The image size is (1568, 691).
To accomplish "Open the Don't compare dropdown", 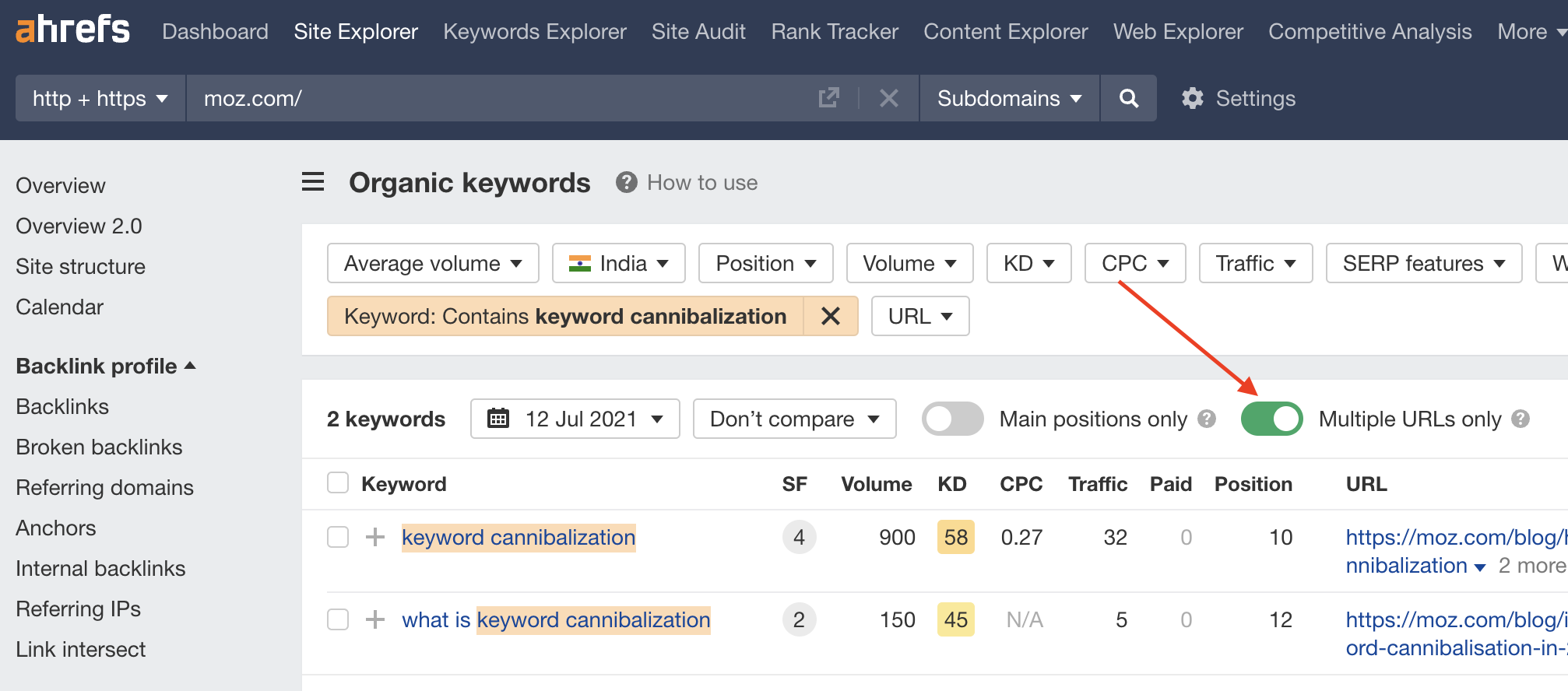I will (794, 419).
